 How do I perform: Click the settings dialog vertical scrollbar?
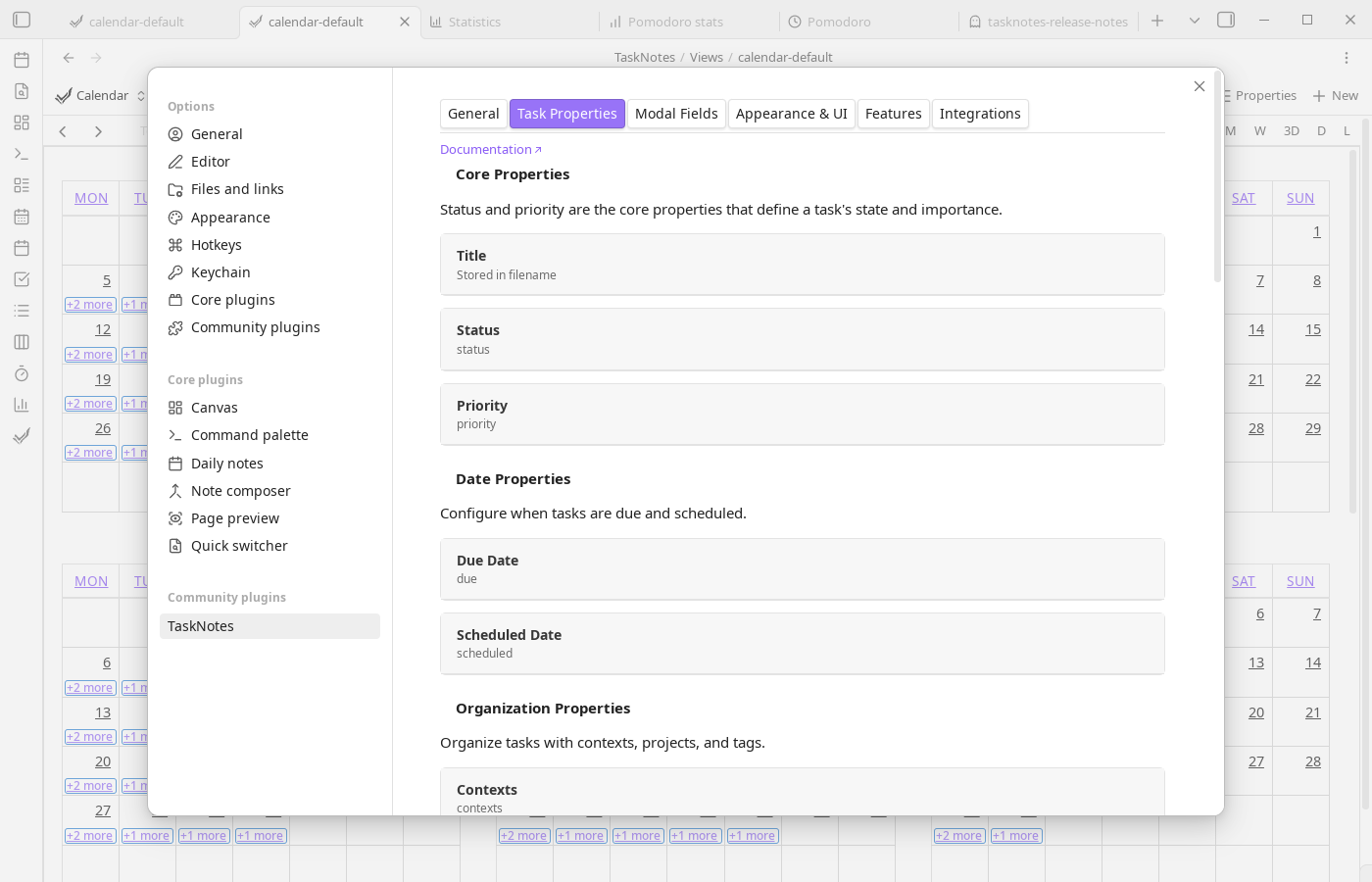[1218, 176]
